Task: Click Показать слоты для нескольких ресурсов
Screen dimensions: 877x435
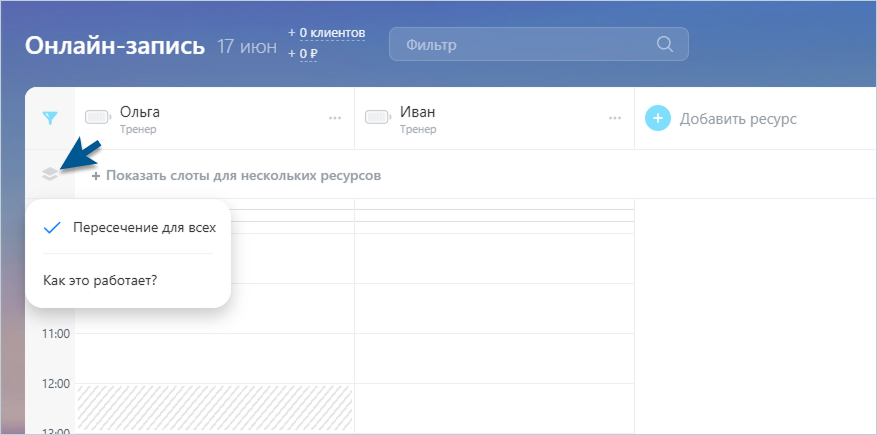Action: coord(237,176)
